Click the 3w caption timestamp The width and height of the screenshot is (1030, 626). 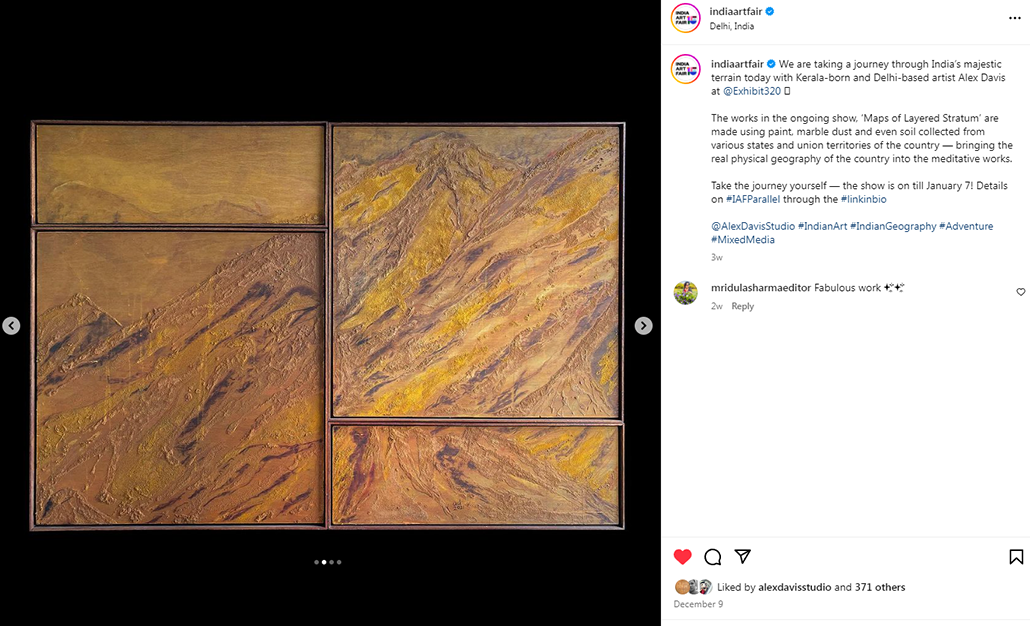click(717, 257)
